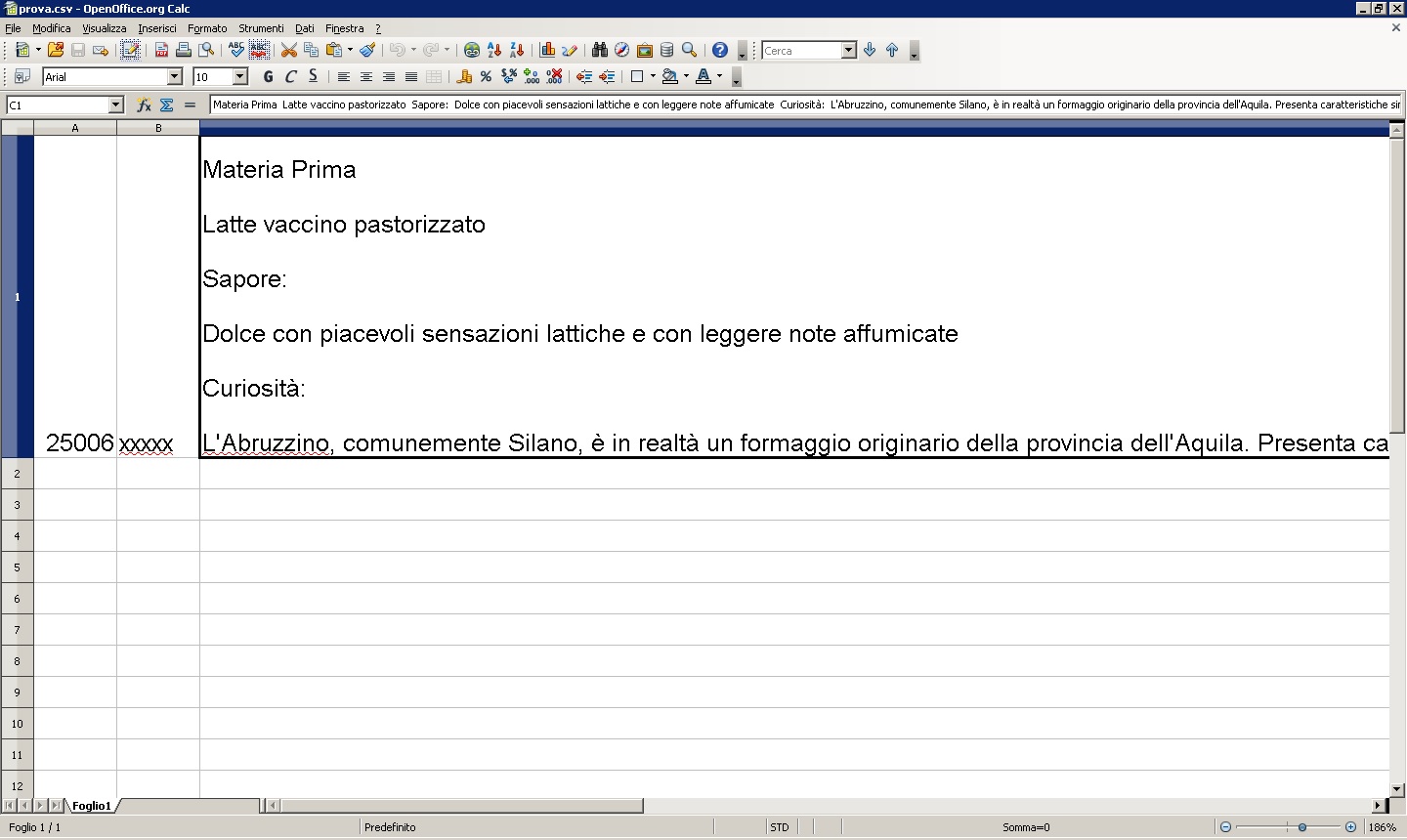Select cell A1 containing 25006

pyautogui.click(x=75, y=296)
